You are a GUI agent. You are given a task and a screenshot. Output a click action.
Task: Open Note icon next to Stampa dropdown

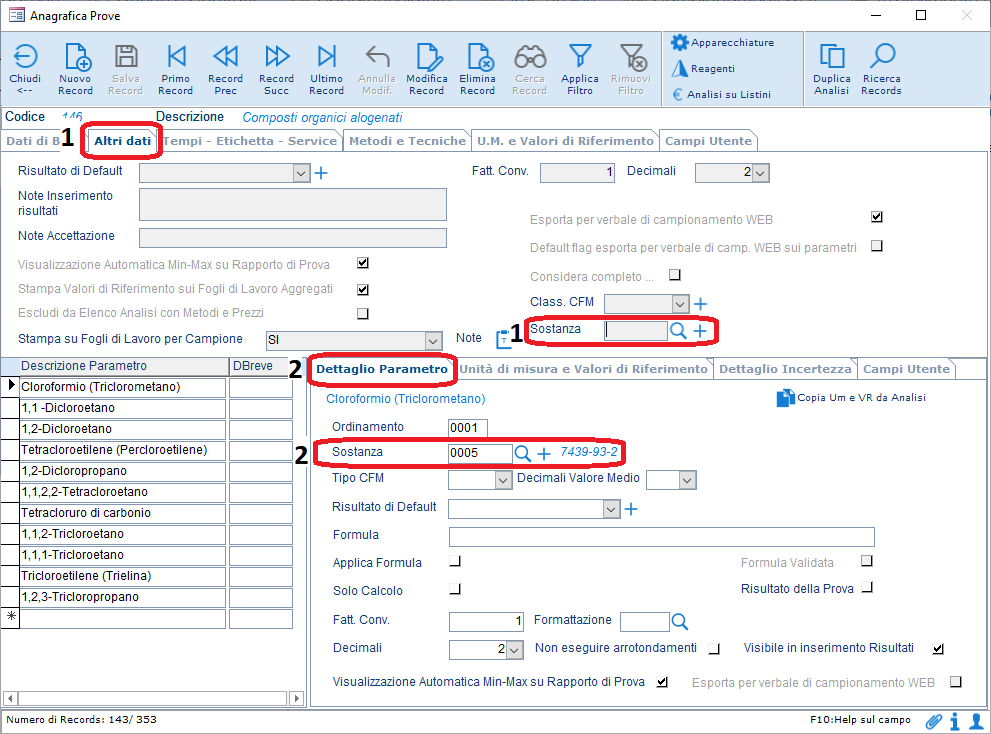(x=503, y=339)
